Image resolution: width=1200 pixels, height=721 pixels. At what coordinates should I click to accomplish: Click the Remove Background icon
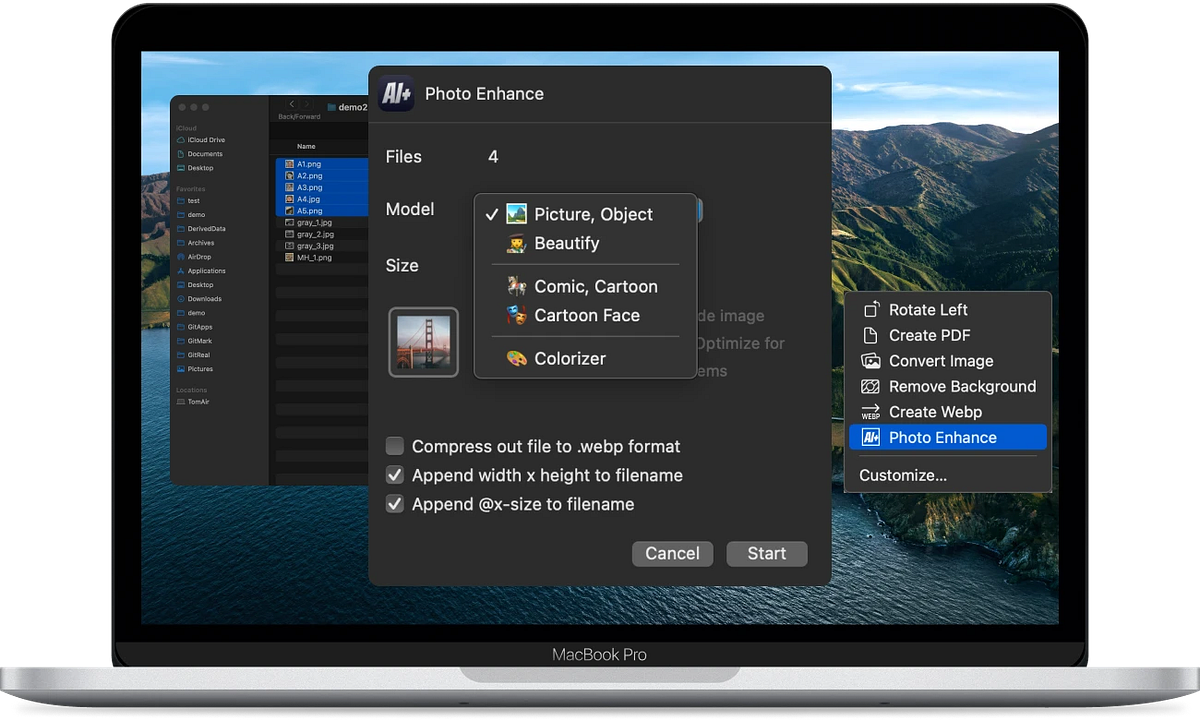[871, 386]
